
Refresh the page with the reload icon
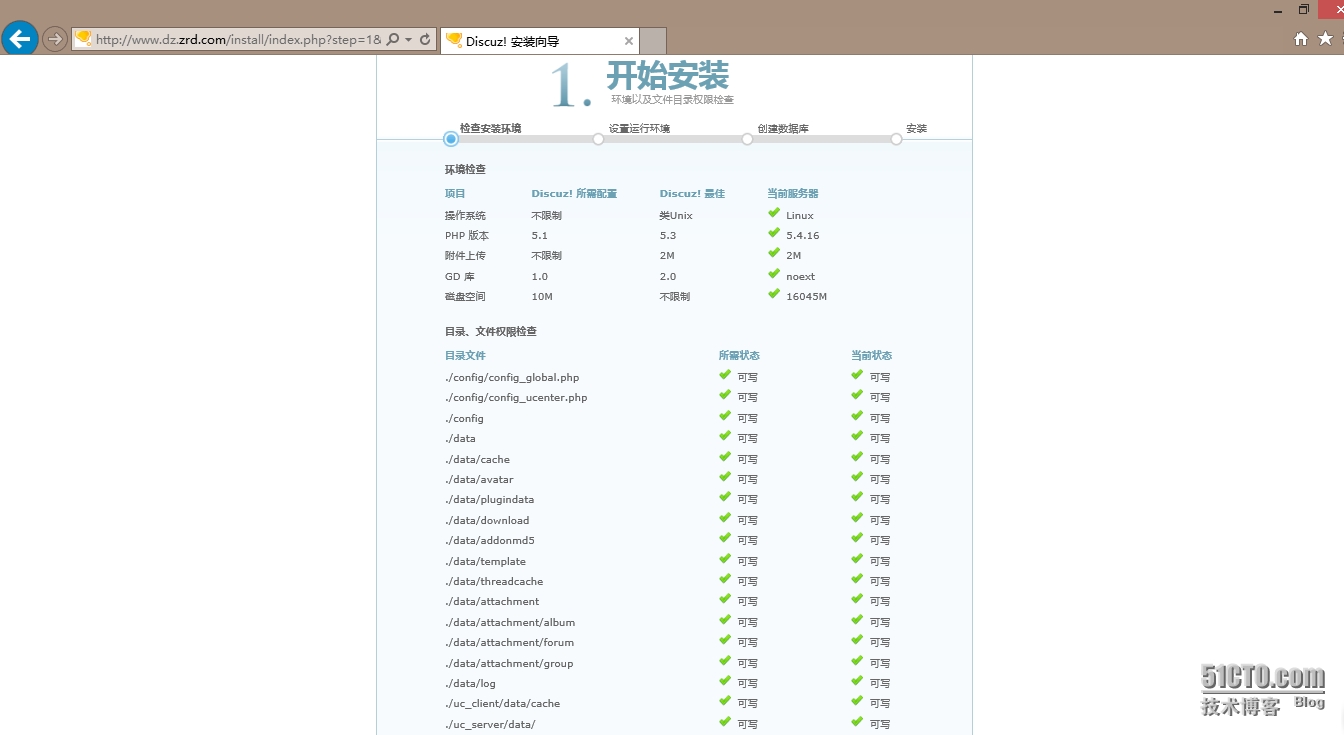click(425, 39)
